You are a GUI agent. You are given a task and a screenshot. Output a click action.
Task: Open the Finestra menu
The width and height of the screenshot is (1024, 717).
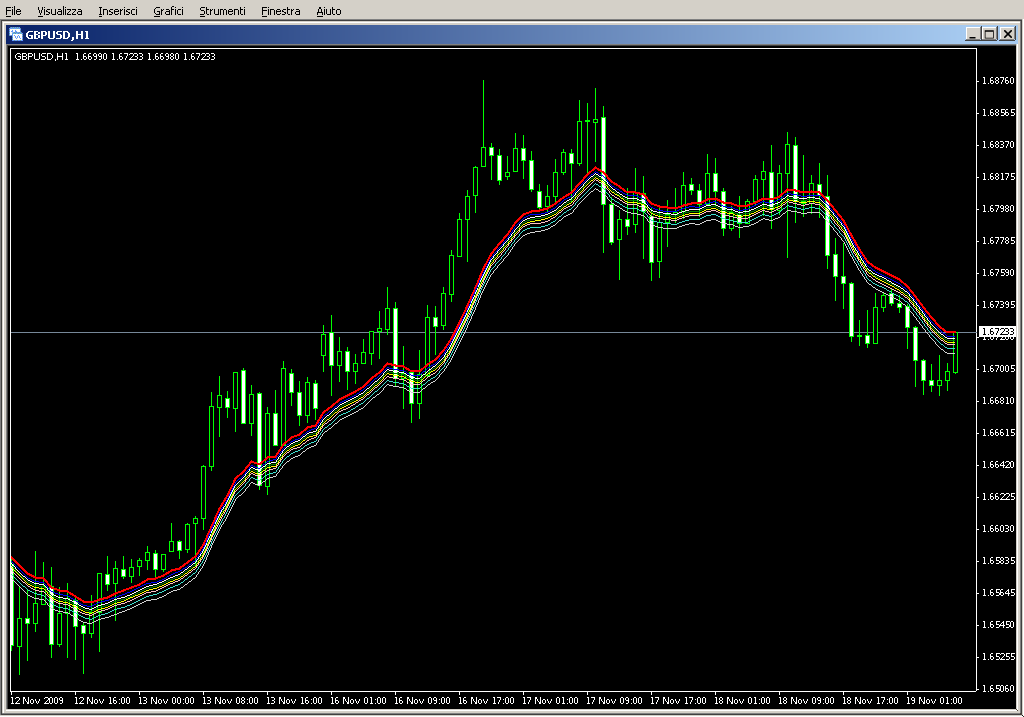click(280, 11)
